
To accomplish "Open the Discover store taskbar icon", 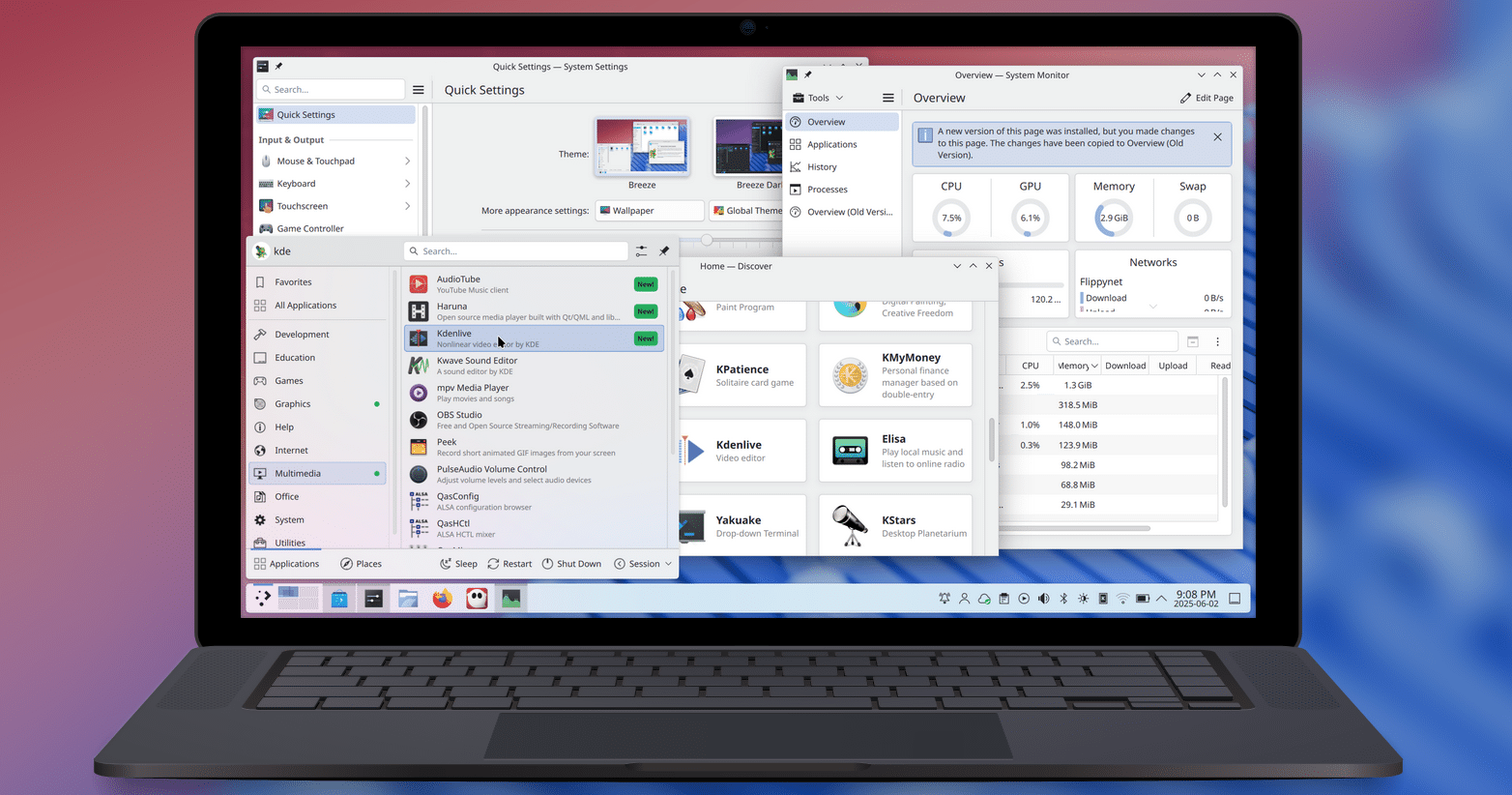I will click(x=339, y=600).
